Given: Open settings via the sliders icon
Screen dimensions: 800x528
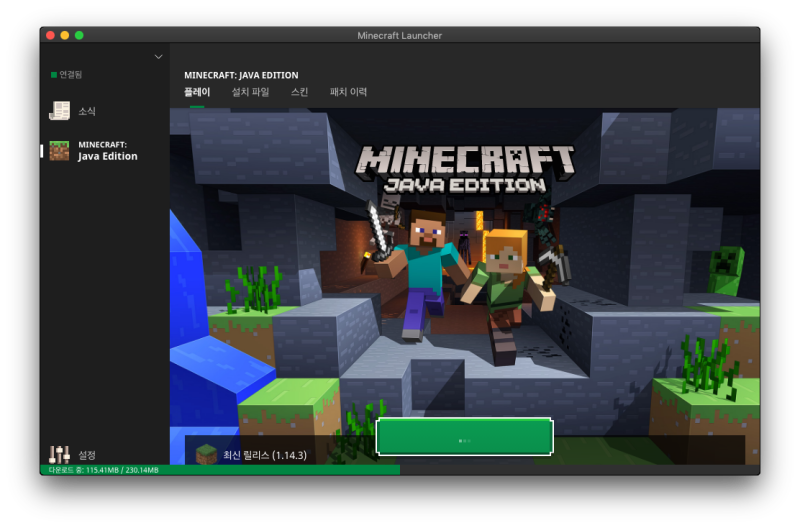Looking at the screenshot, I should pyautogui.click(x=59, y=454).
